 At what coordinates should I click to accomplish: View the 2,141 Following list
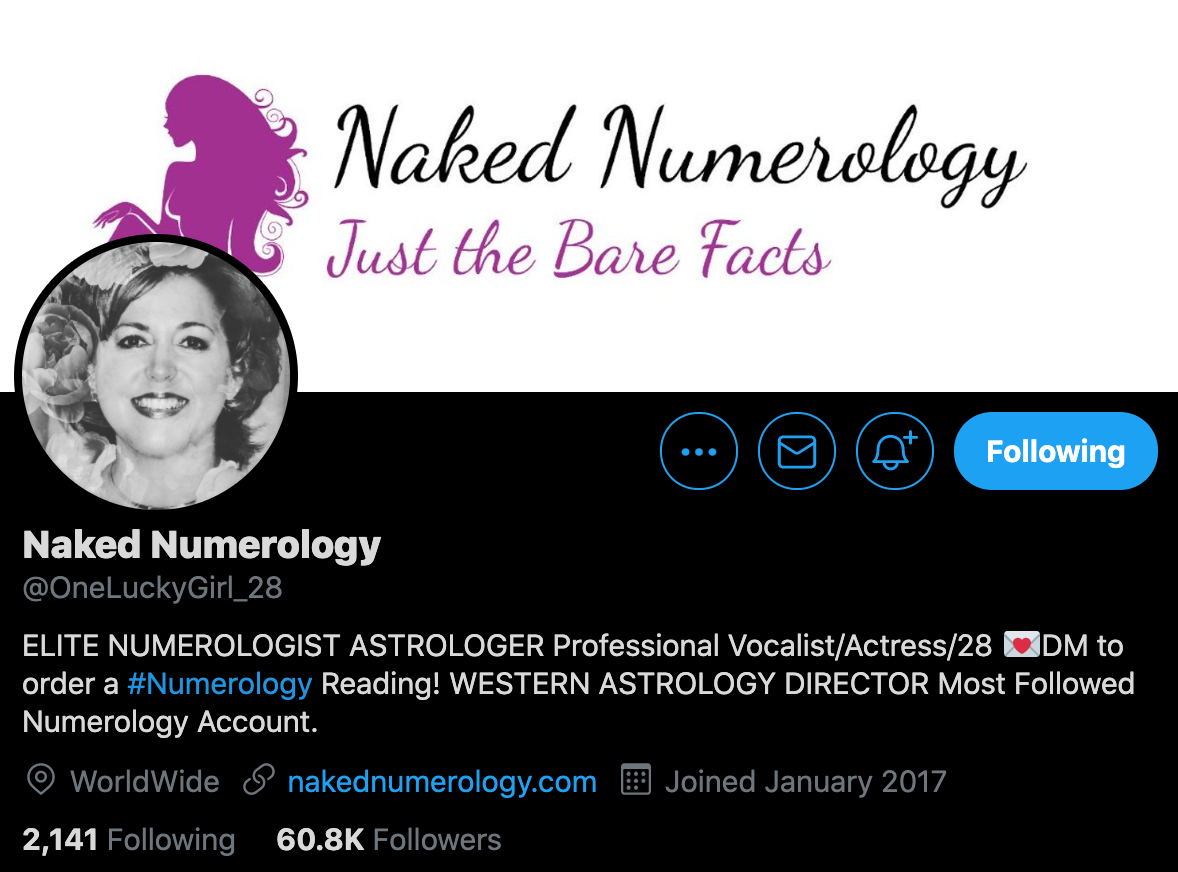128,840
